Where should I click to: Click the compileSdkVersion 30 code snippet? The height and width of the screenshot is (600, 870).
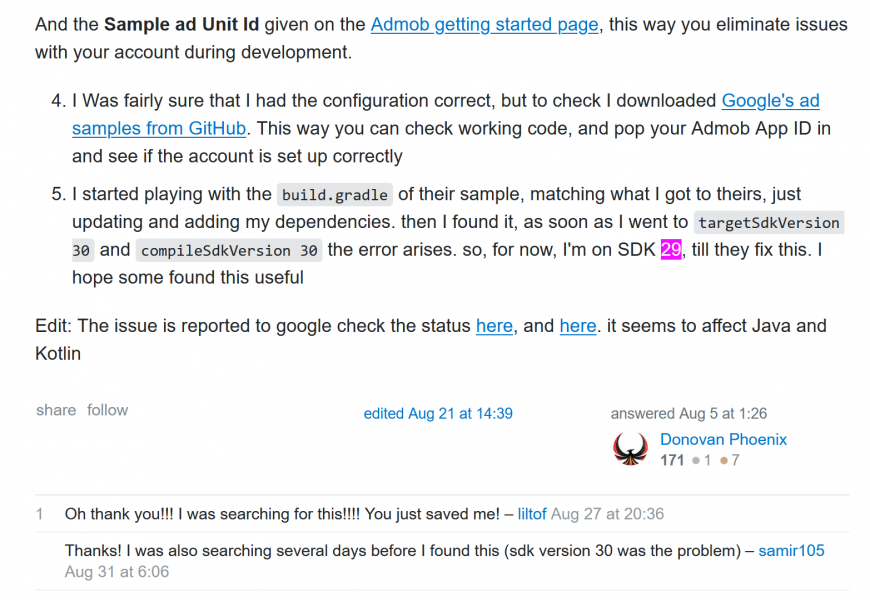229,250
